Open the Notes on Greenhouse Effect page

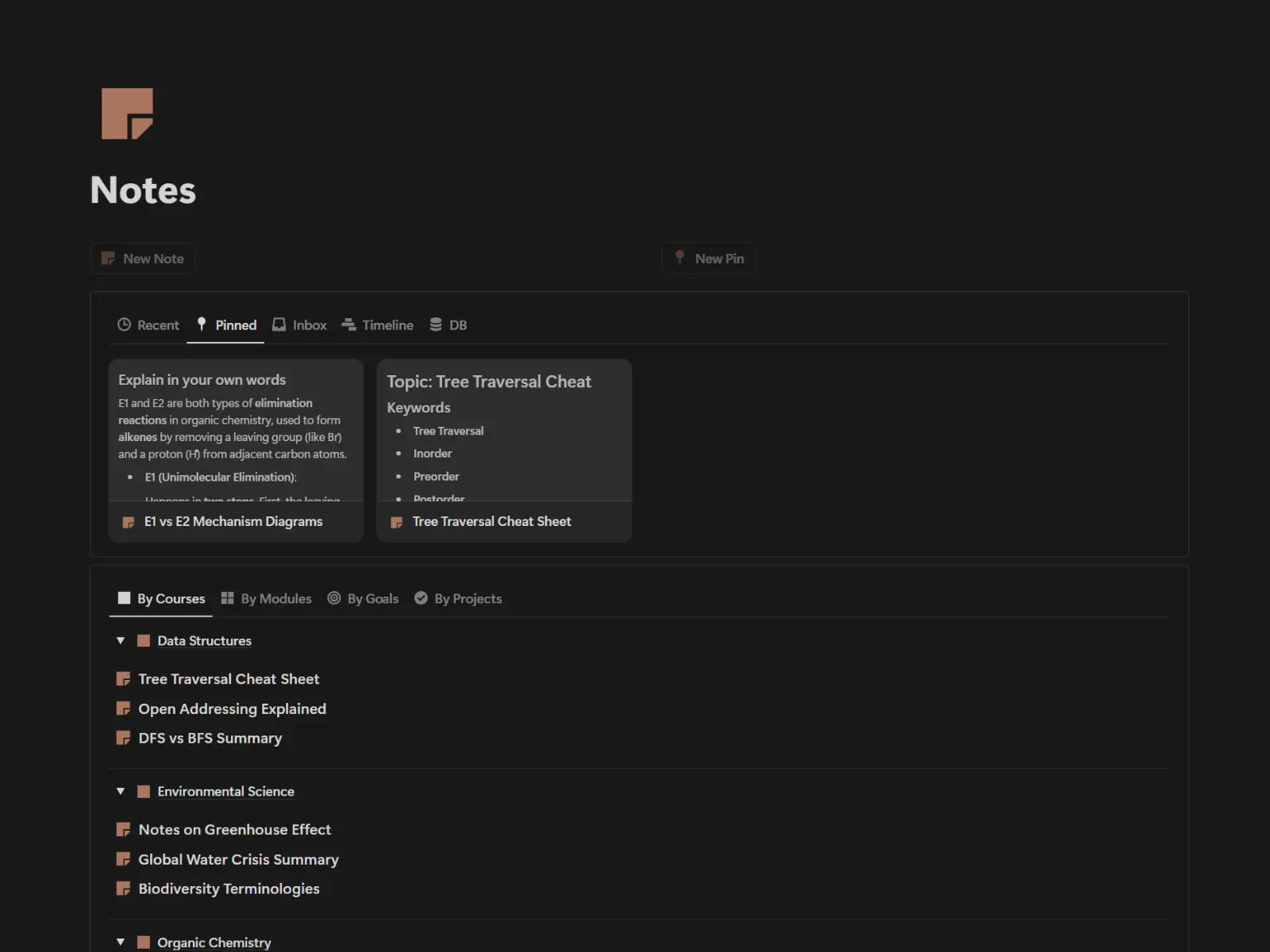(x=234, y=830)
